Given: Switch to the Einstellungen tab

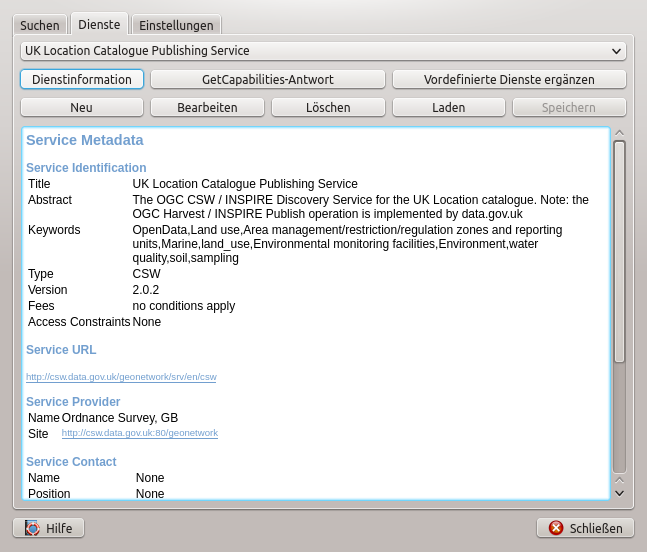Looking at the screenshot, I should 176,25.
